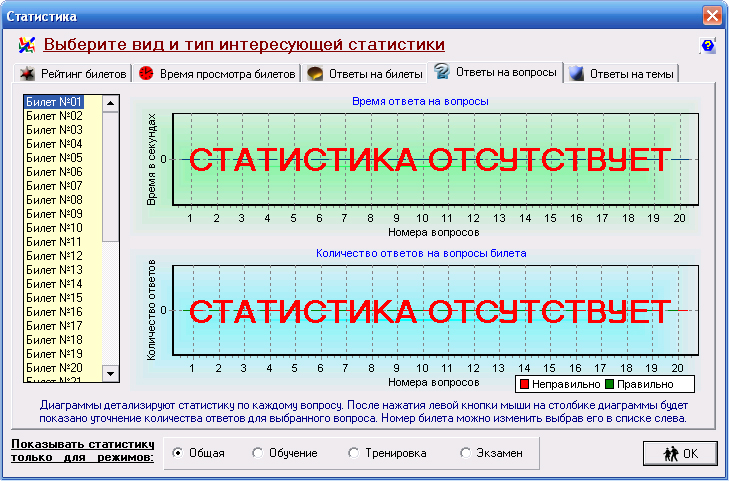
Task: Select the Тренировка mode radio button
Action: click(354, 453)
